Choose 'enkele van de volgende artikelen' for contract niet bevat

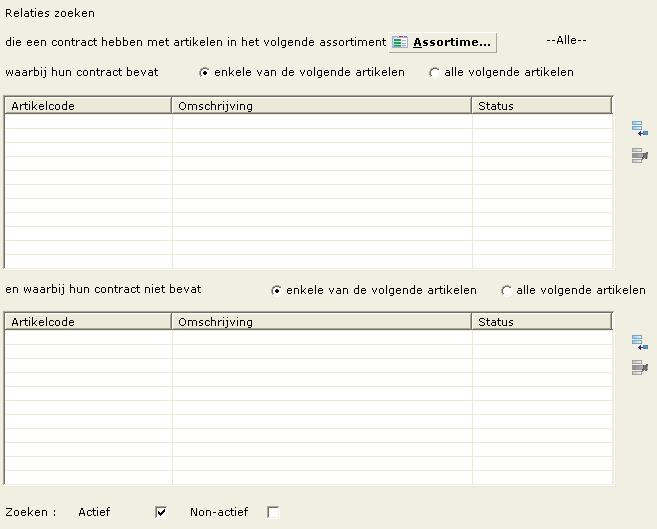[277, 290]
